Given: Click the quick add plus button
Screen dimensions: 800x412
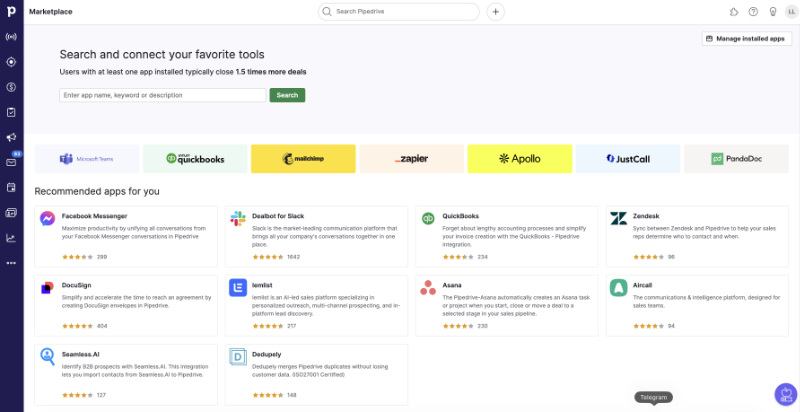Looking at the screenshot, I should point(495,12).
